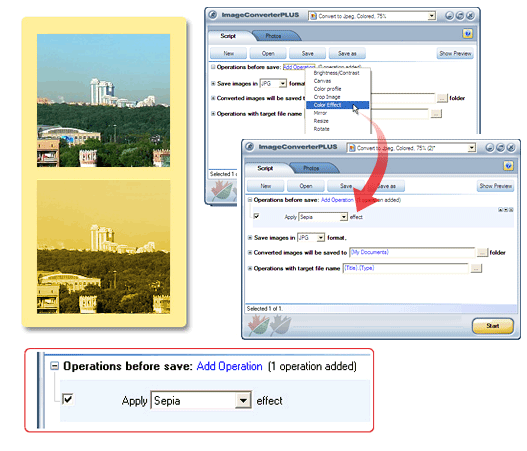Toggle Sepia checkbox in enlarged callout panel
527x451 pixels.
(x=68, y=399)
